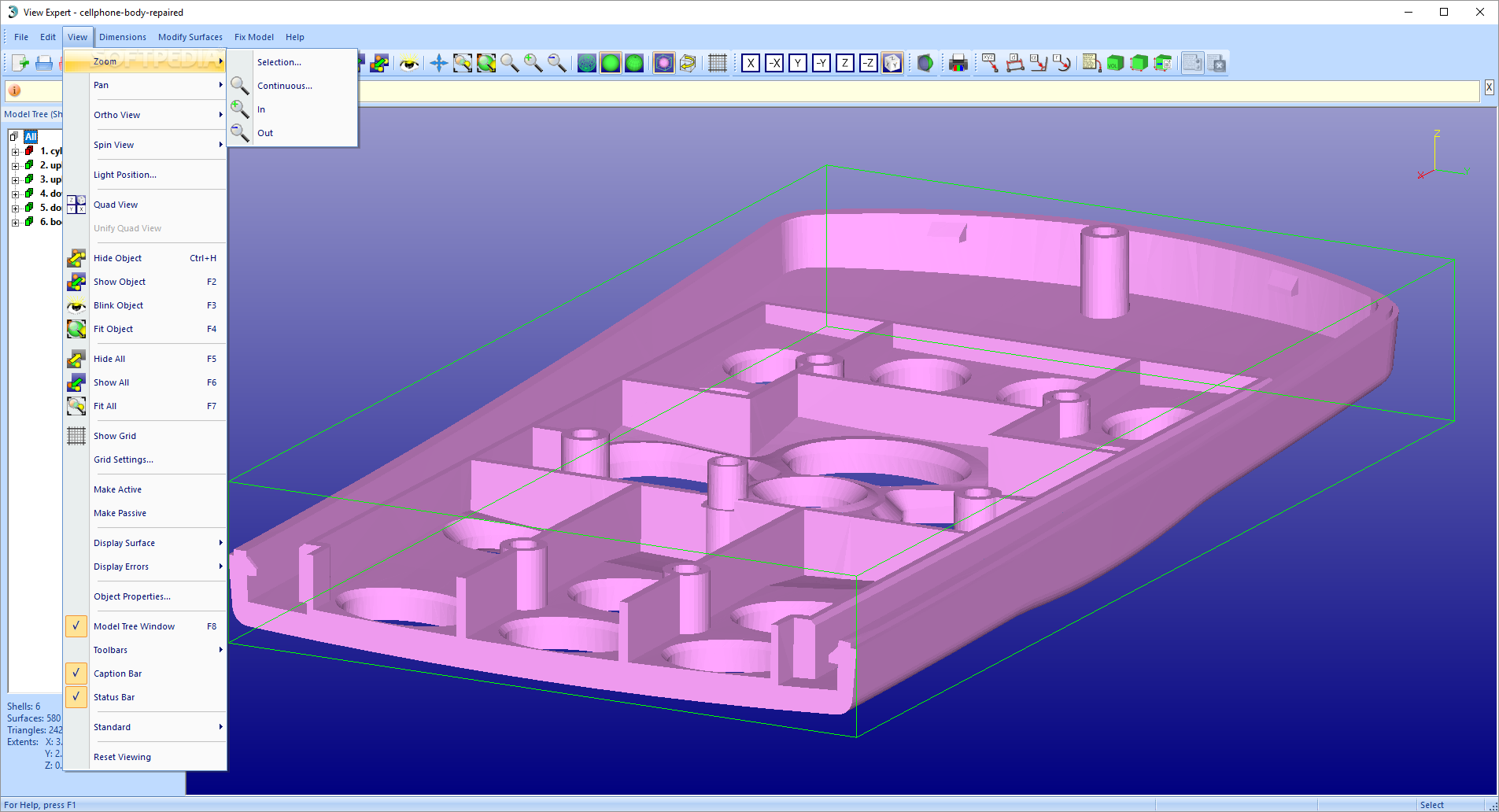Click the orange info icon in the bar

pyautogui.click(x=15, y=90)
